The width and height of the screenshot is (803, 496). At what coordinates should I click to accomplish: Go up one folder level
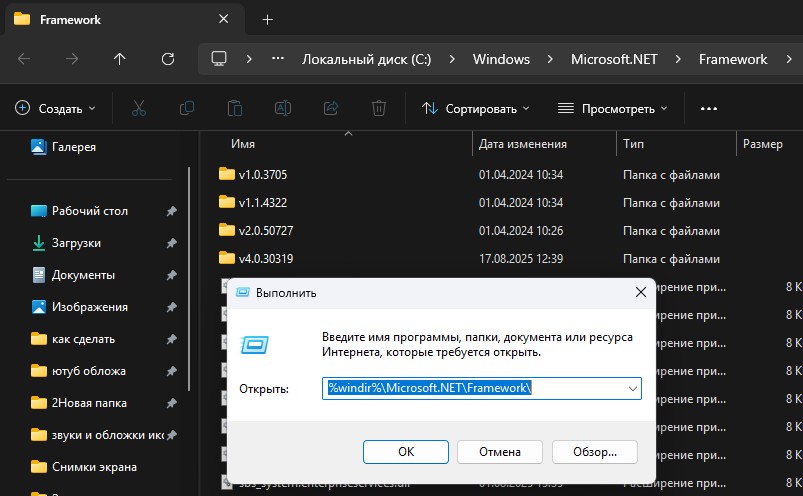(x=119, y=59)
